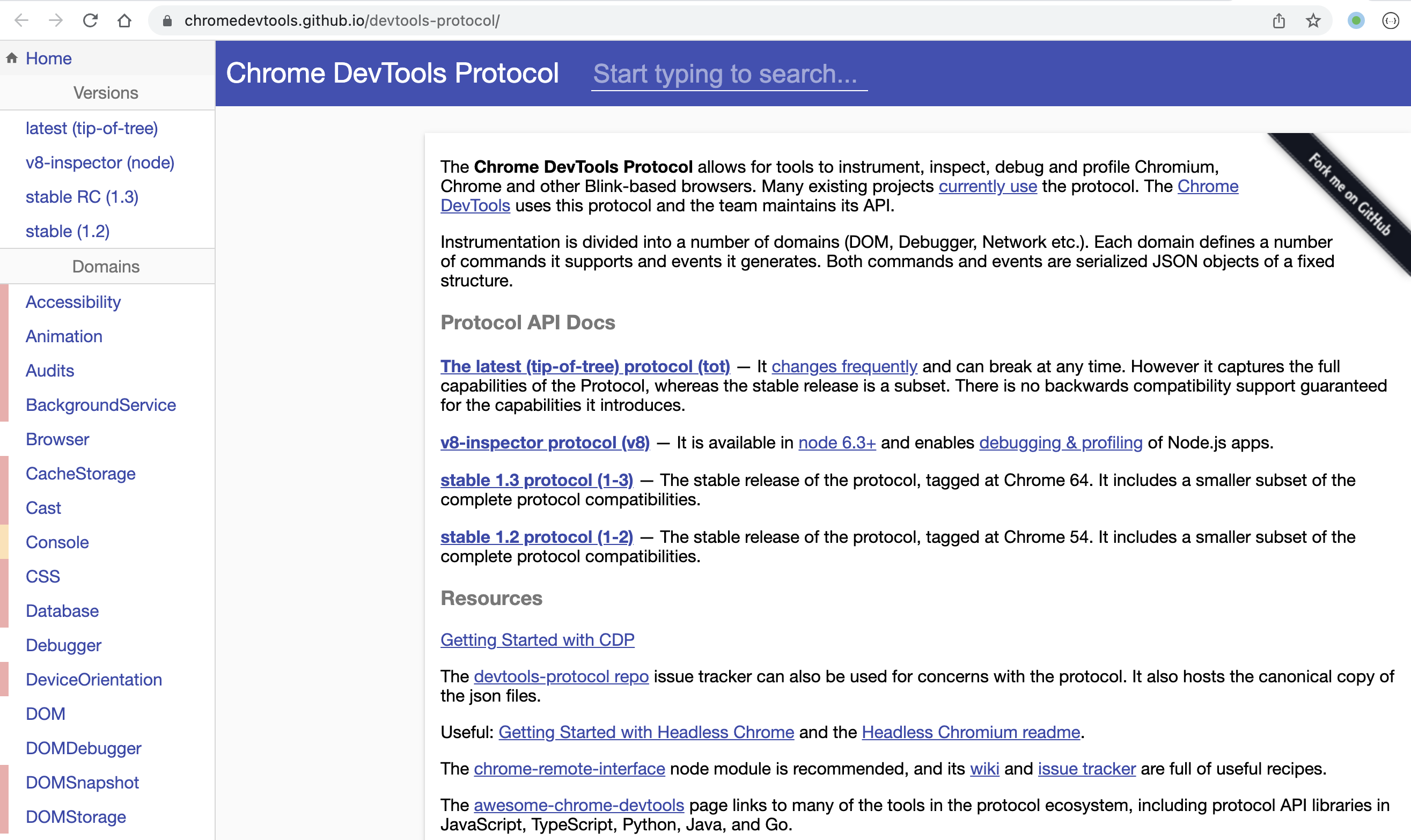The width and height of the screenshot is (1411, 840).
Task: Select latest (tip-of-tree) version
Action: [92, 129]
